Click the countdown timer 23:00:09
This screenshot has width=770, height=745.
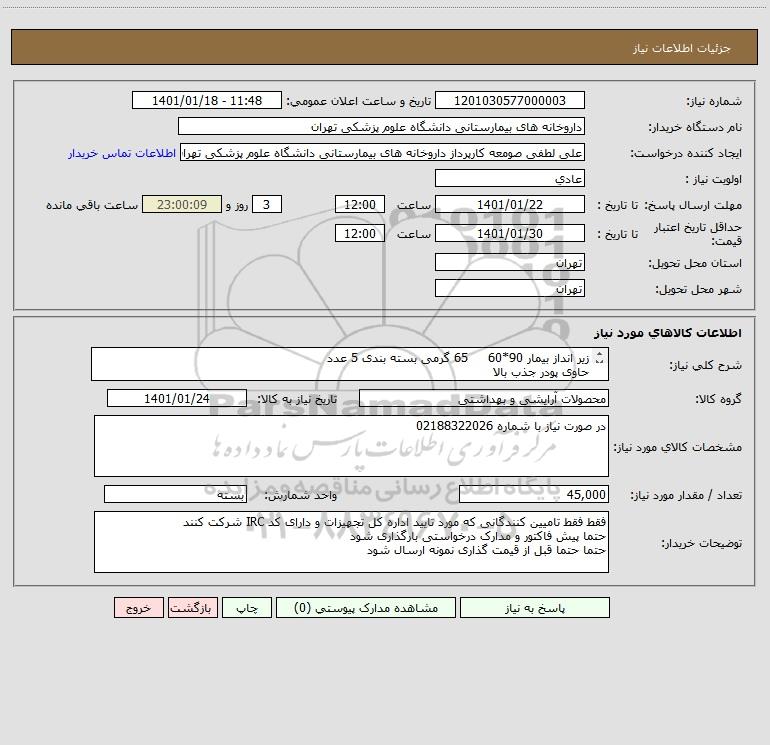pos(182,204)
